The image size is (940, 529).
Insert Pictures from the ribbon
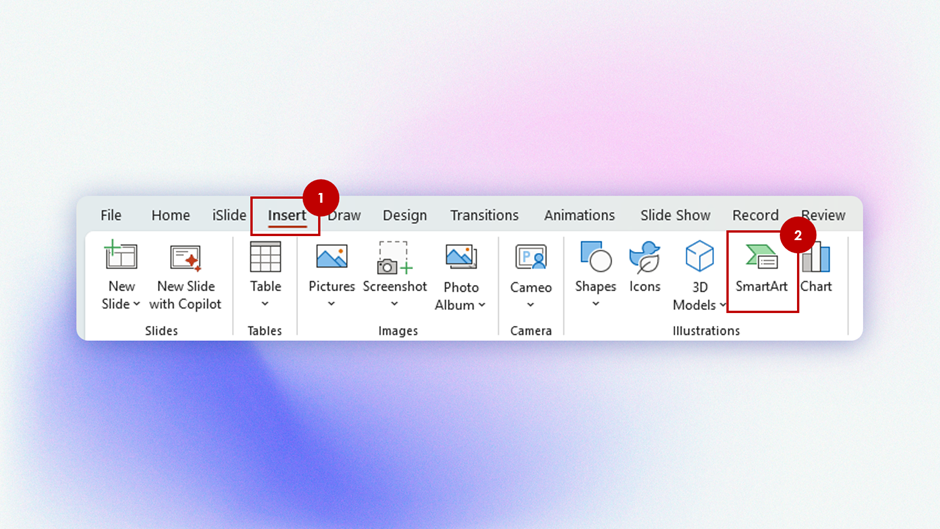[332, 267]
